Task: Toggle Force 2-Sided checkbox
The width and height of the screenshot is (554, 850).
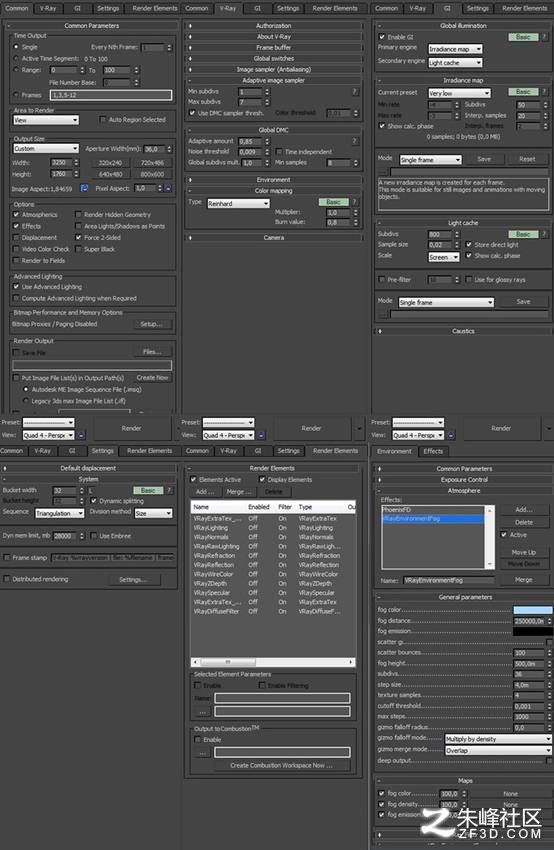Action: 78,237
